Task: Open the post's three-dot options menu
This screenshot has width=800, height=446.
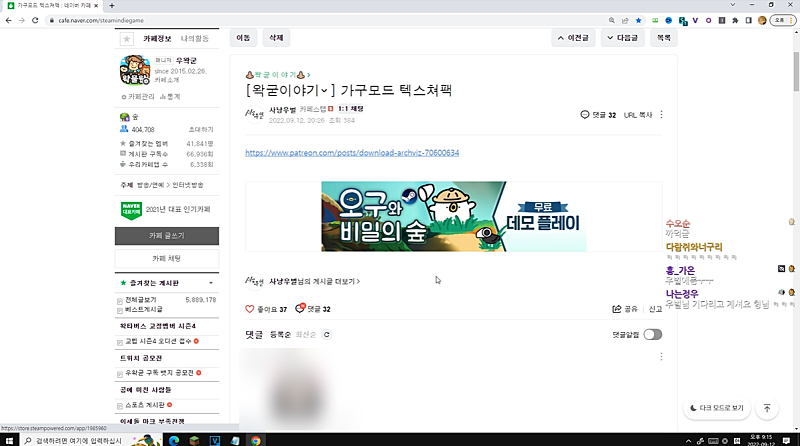Action: pos(661,115)
